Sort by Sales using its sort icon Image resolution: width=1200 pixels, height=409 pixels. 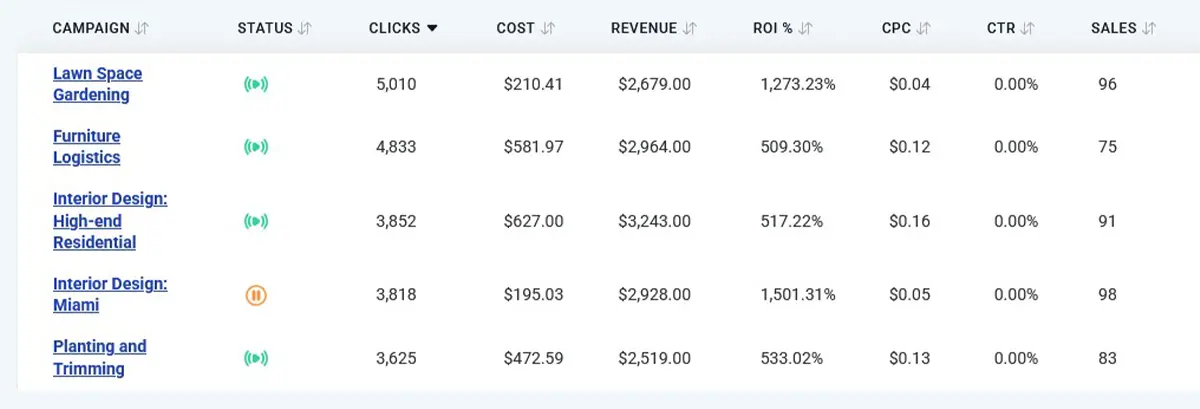pyautogui.click(x=1149, y=28)
